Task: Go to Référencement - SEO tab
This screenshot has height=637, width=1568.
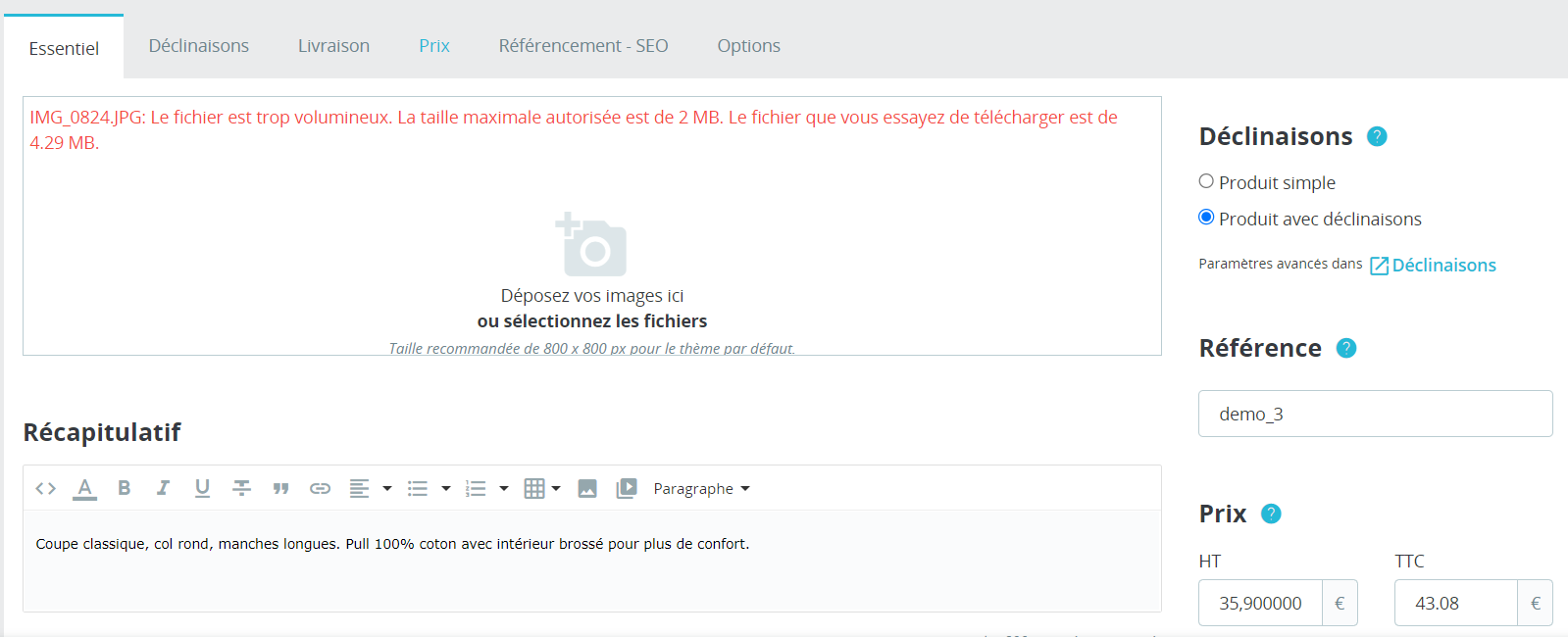Action: [583, 46]
